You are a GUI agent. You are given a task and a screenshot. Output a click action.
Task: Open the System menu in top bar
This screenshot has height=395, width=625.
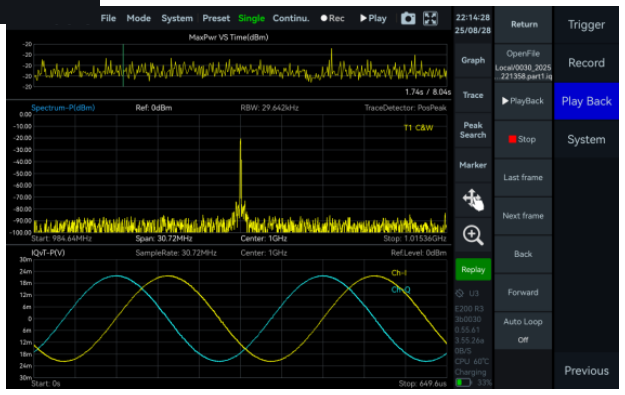point(177,18)
